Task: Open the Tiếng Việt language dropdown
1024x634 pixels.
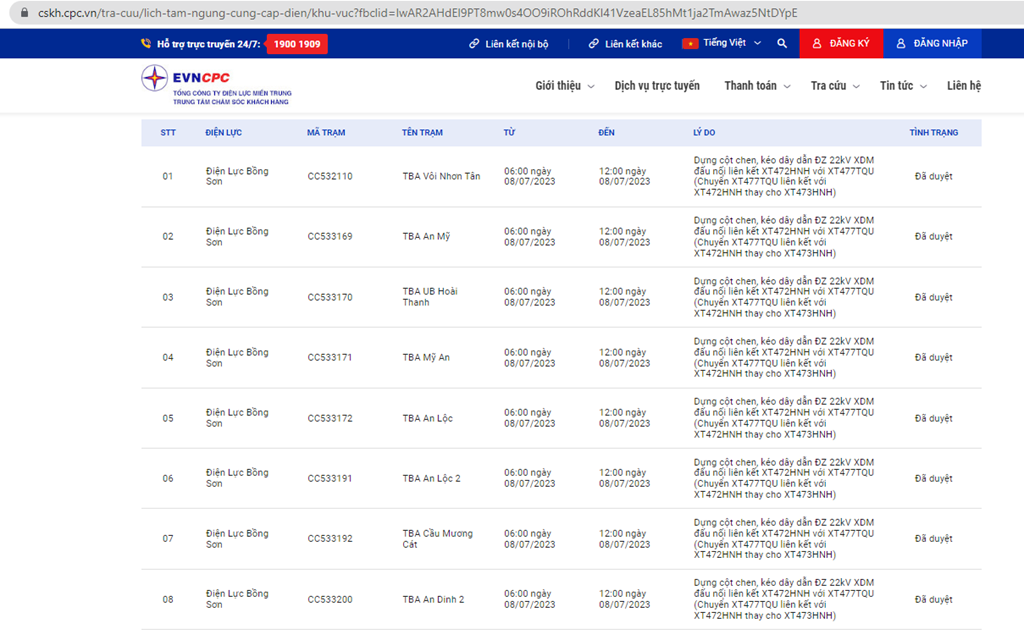Action: point(731,43)
